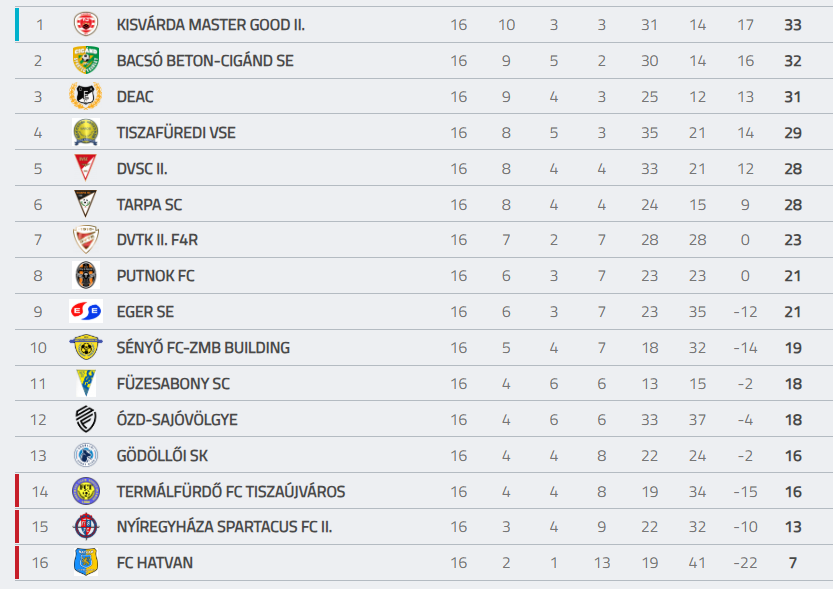Open Termálfürdő FC Tiszaújváros team link
Viewport: 833px width, 589px height.
pyautogui.click(x=231, y=492)
